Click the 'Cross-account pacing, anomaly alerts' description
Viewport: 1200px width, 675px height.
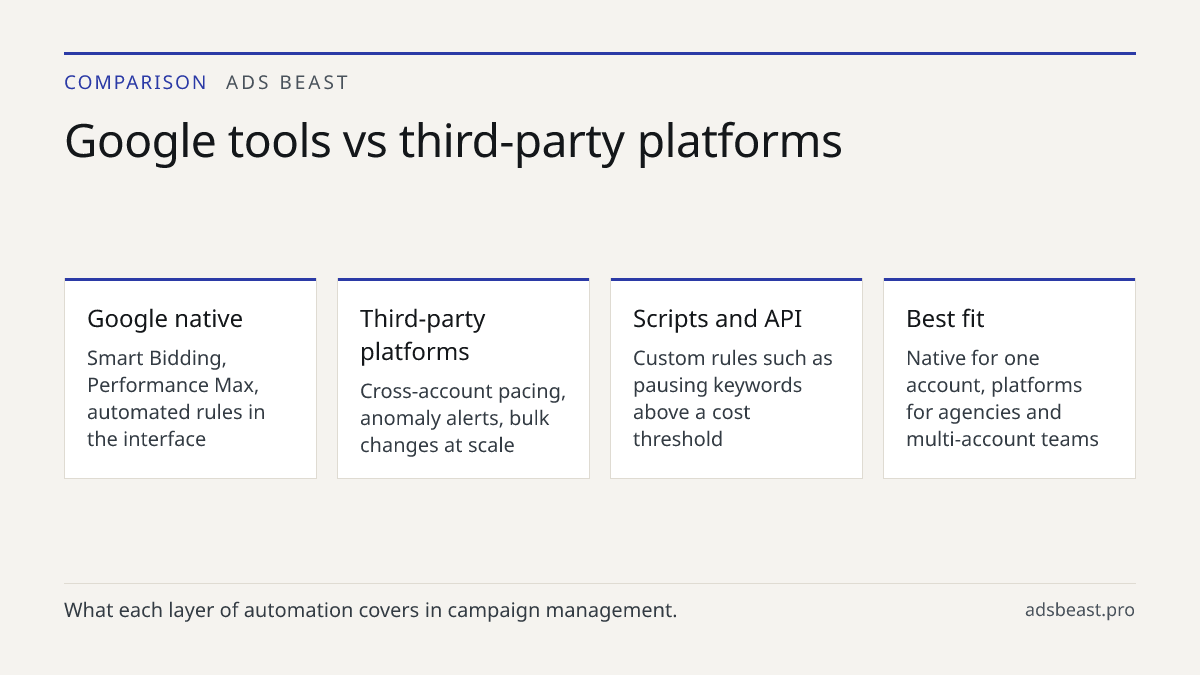tap(463, 418)
